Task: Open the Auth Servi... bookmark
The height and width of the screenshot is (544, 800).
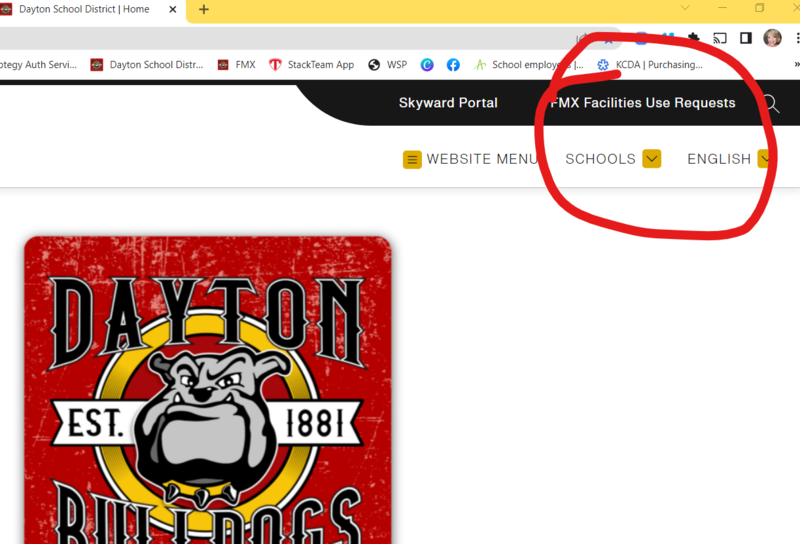Action: click(38, 65)
